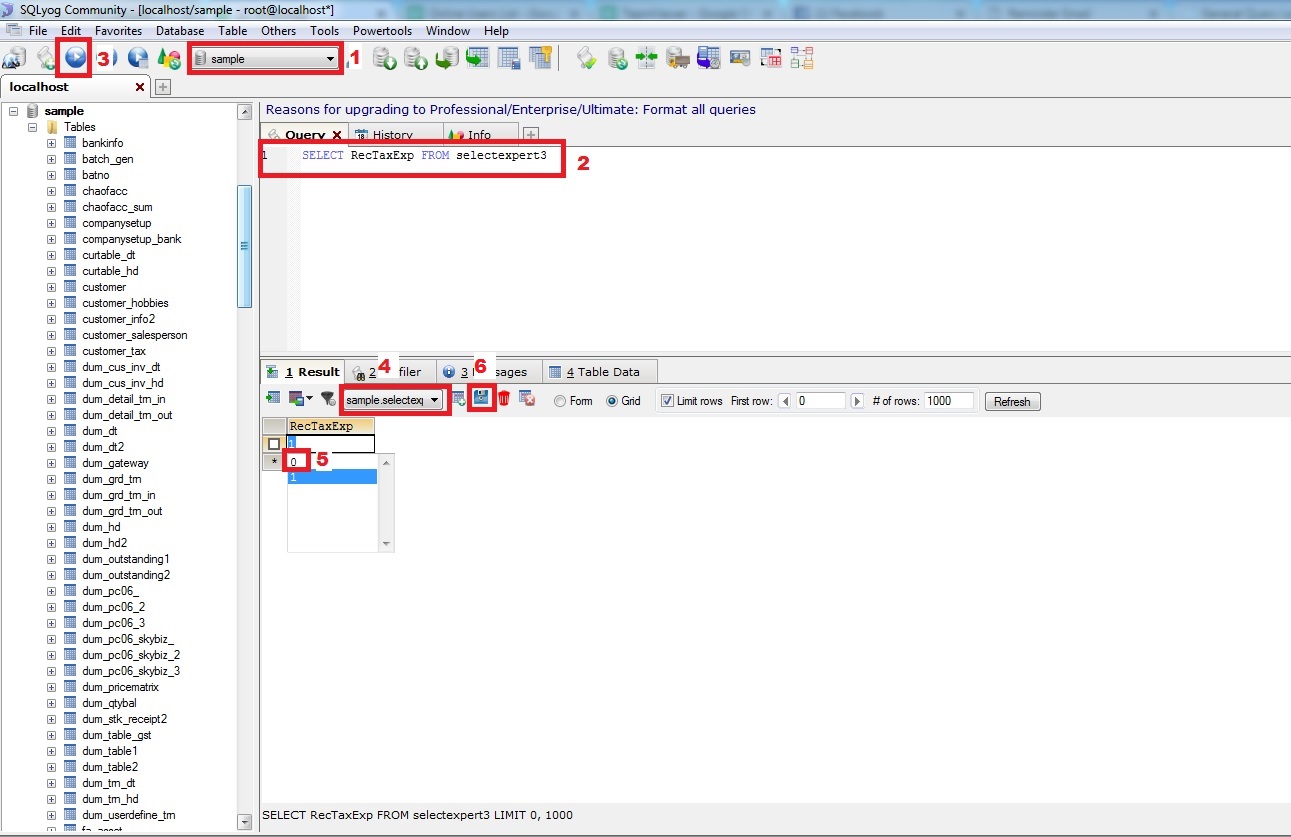Open the sample.selectexpert3 table dropdown
The image size is (1291, 837).
(x=435, y=400)
